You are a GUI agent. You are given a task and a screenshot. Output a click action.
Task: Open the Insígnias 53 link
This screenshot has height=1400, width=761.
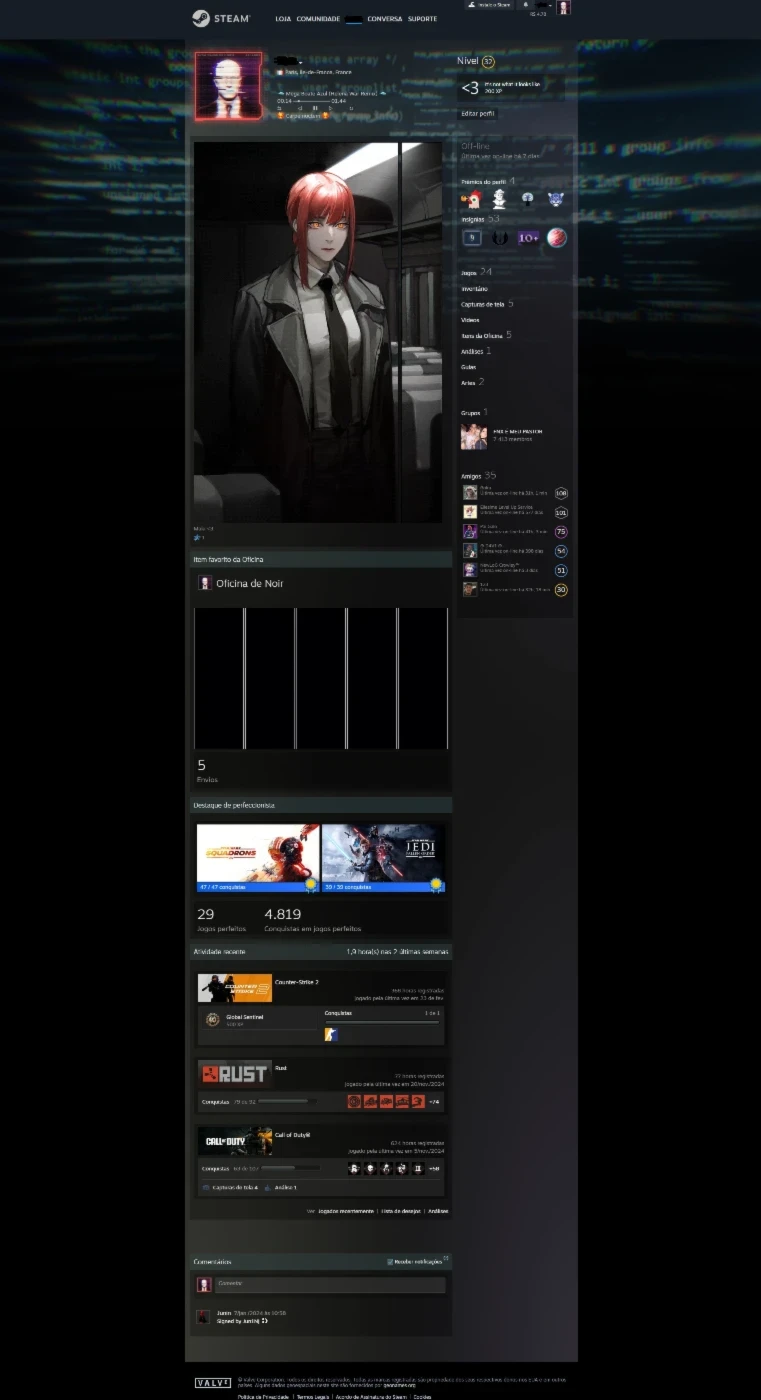pos(480,219)
